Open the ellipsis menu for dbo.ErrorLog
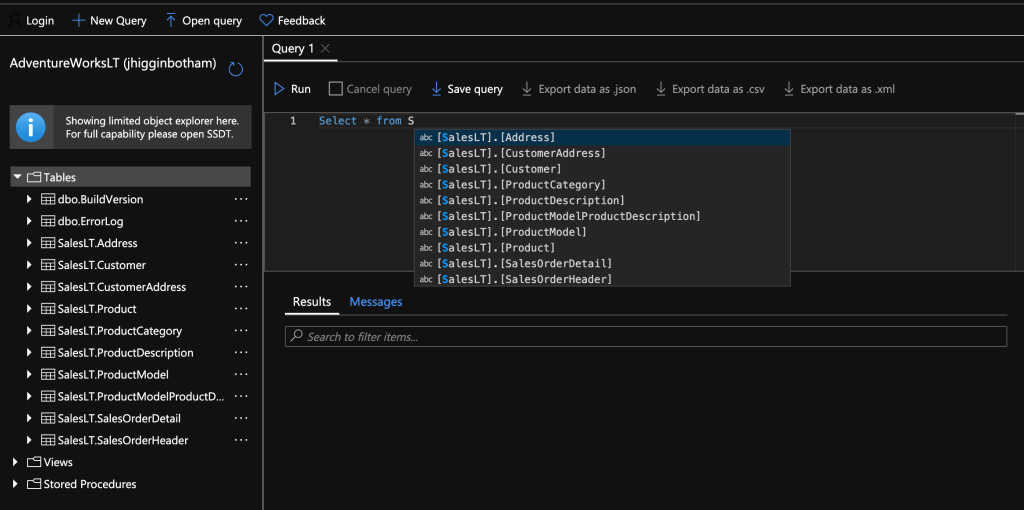The image size is (1024, 510). [240, 221]
